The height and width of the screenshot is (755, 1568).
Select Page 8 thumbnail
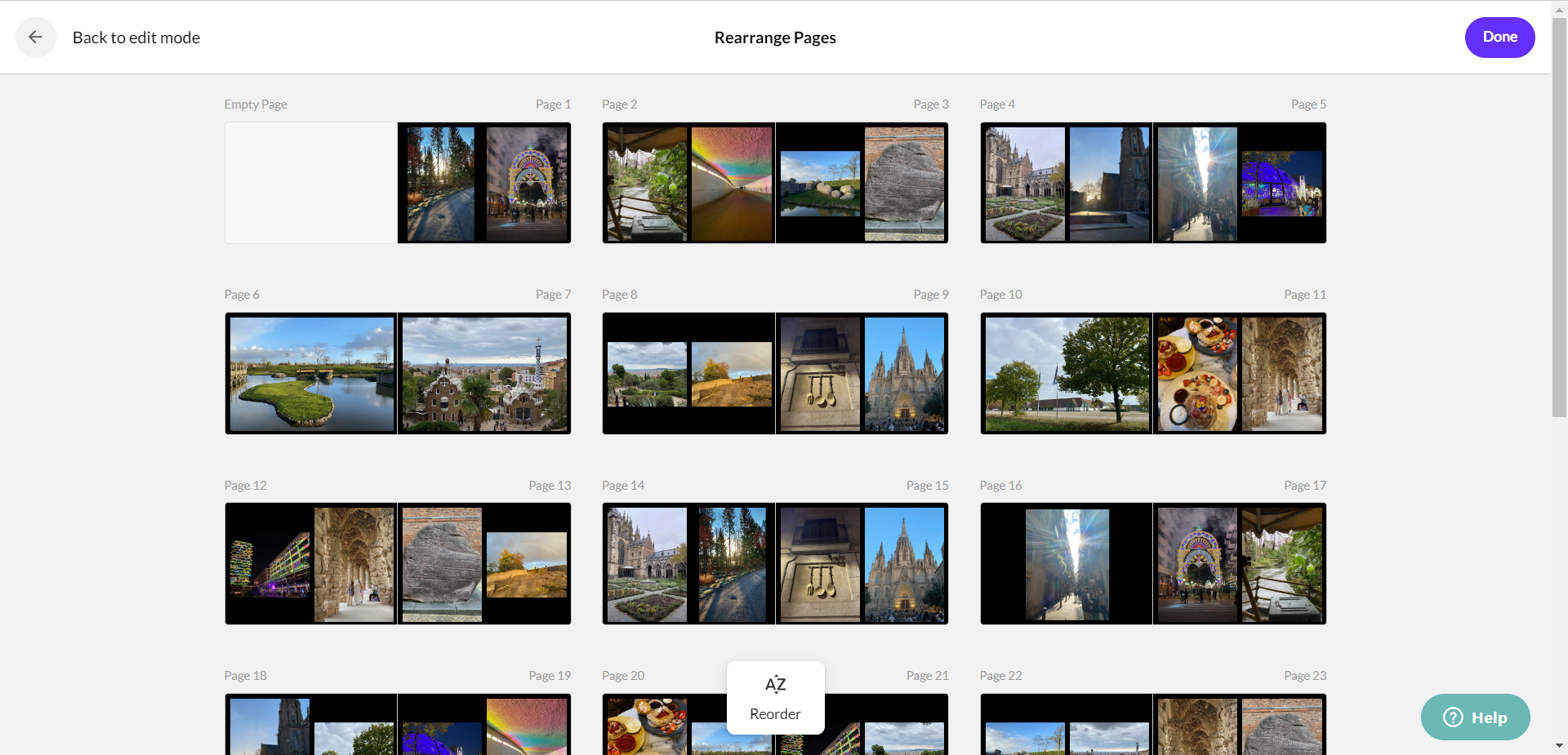click(688, 374)
